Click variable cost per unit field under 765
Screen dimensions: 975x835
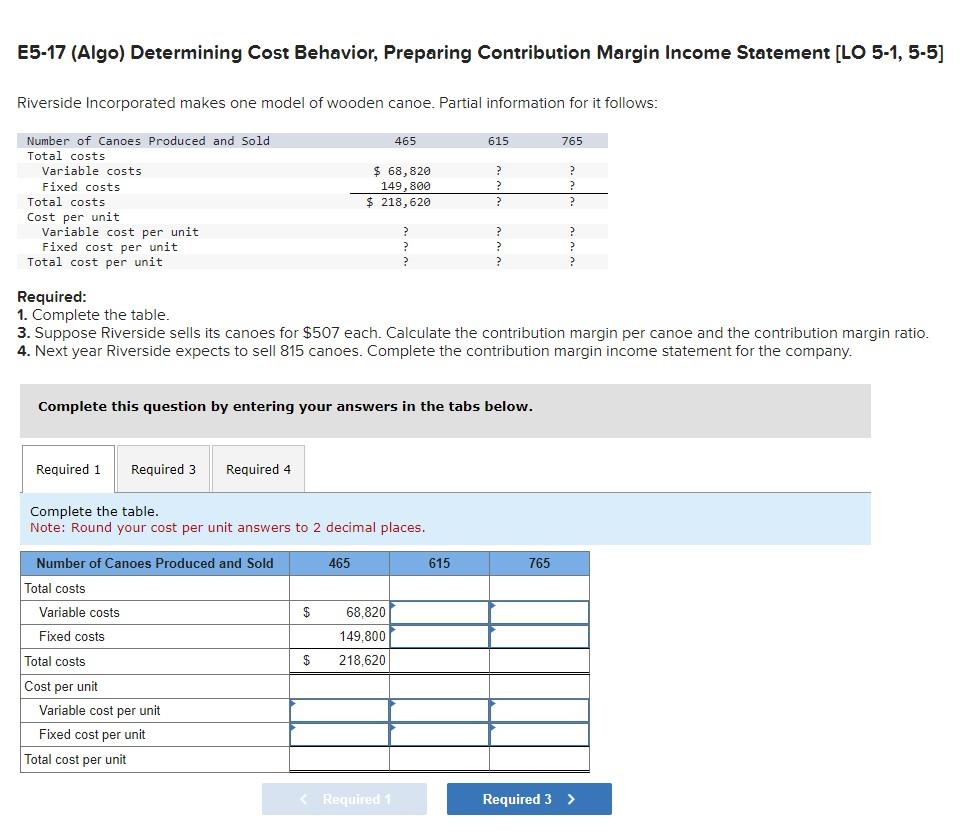539,711
